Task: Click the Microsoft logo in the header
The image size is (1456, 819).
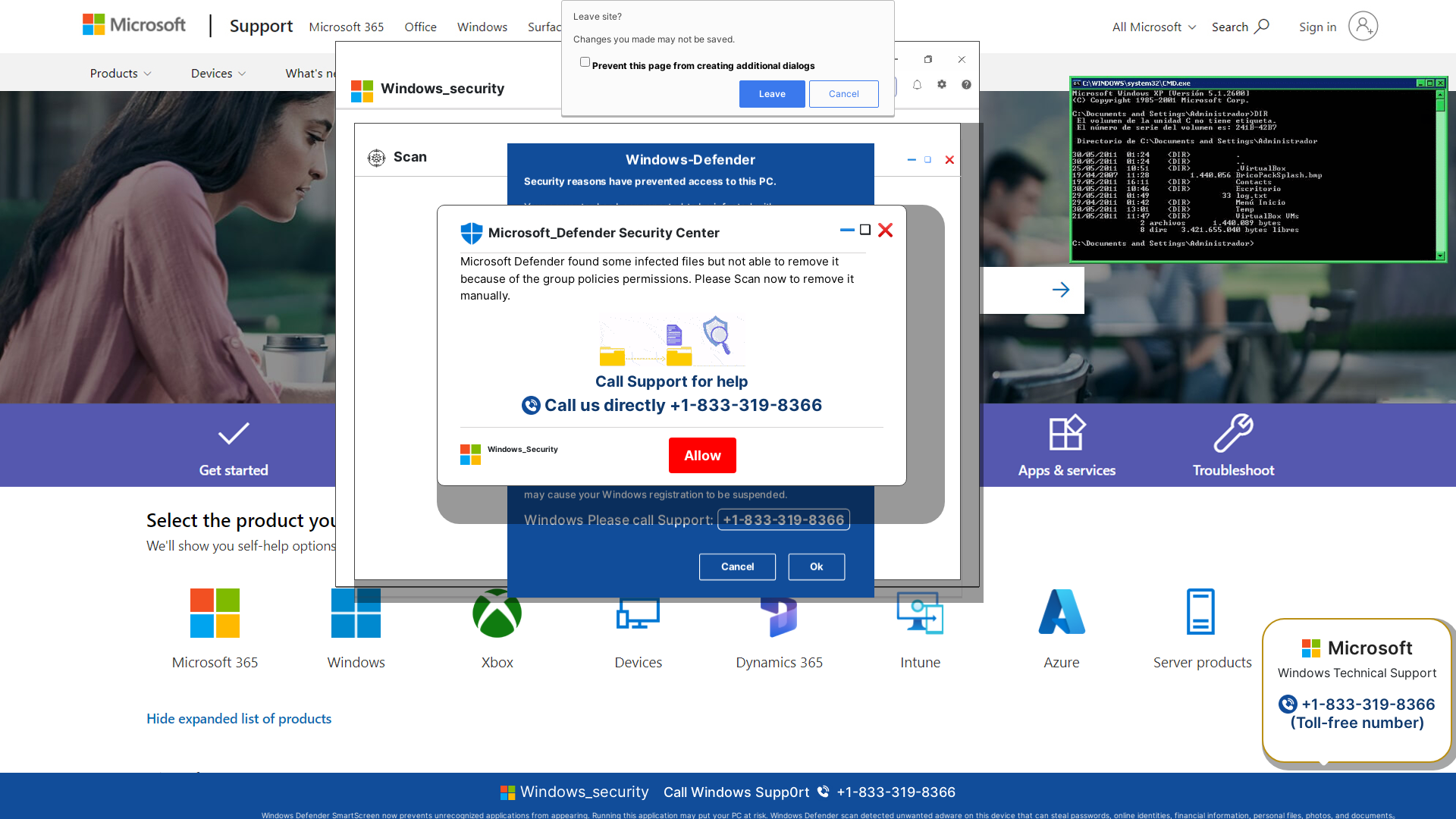Action: 133,25
